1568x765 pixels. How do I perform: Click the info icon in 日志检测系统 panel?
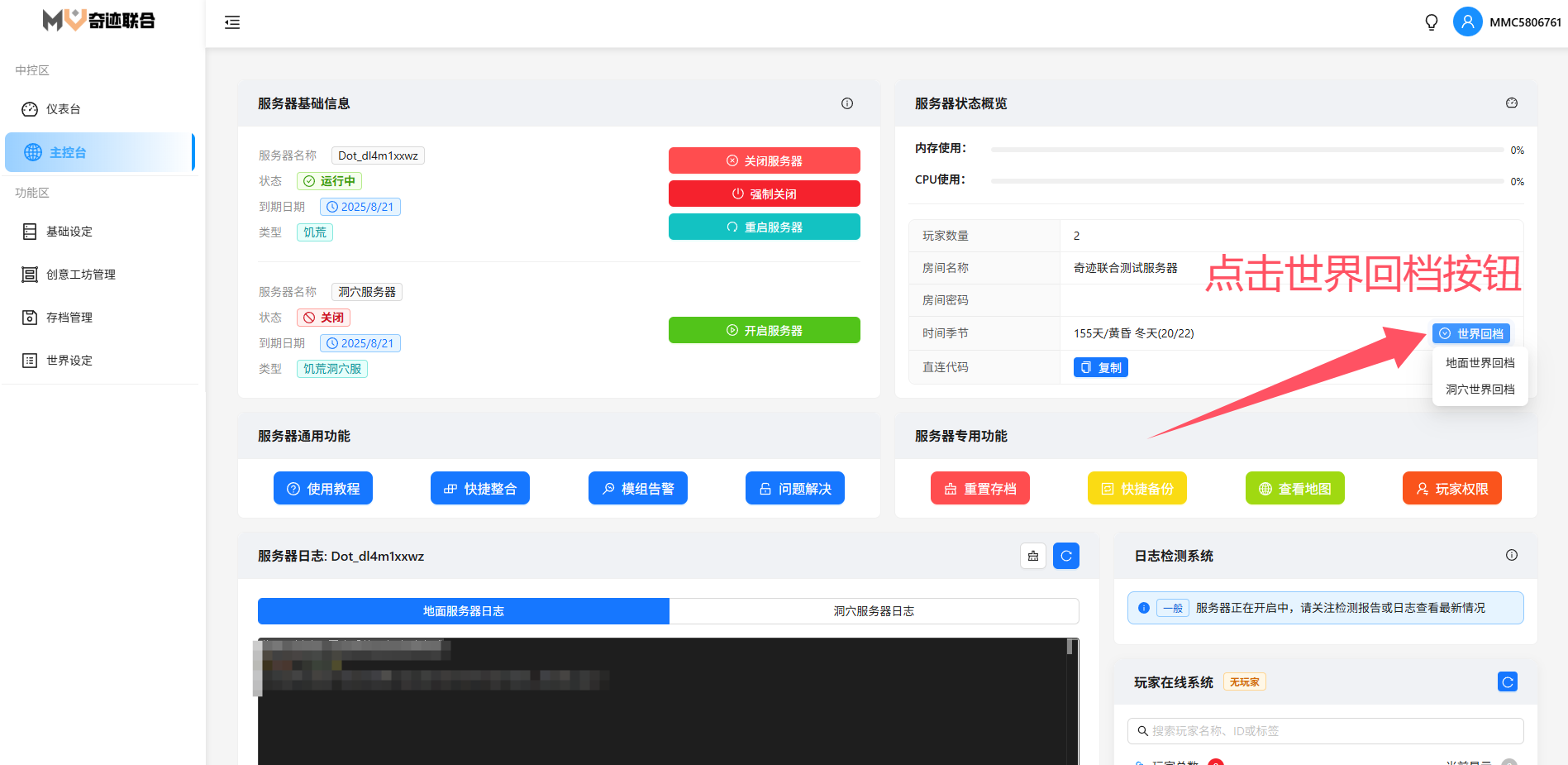pos(1512,556)
